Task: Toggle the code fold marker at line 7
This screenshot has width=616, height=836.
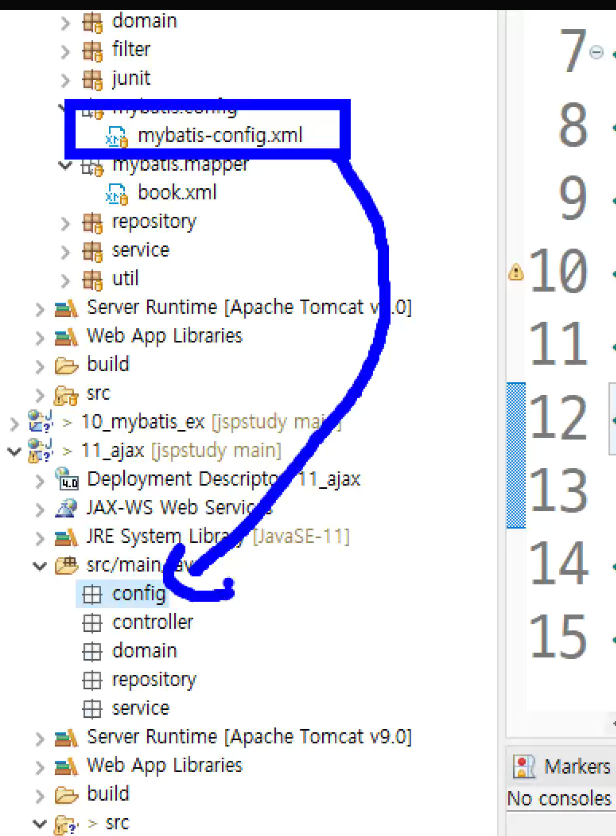Action: [596, 52]
